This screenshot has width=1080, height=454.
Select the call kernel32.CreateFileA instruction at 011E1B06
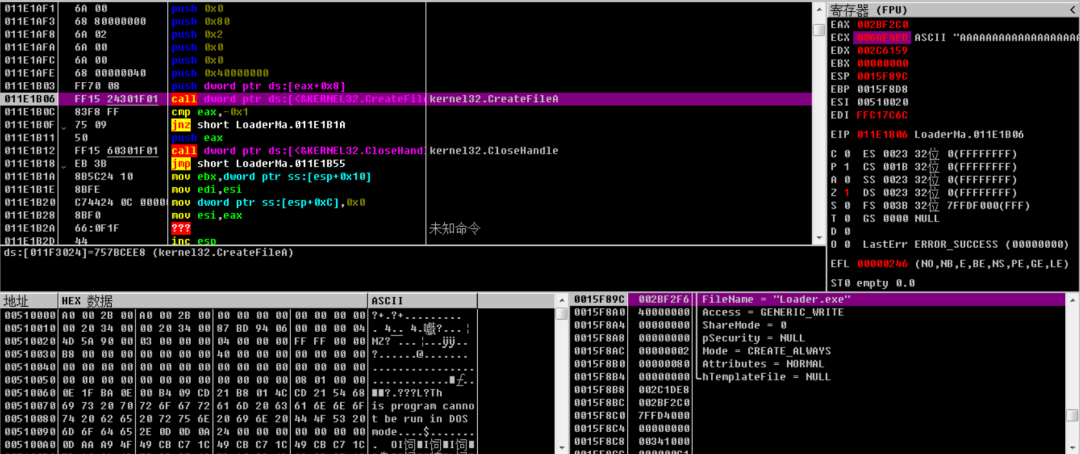click(x=406, y=99)
